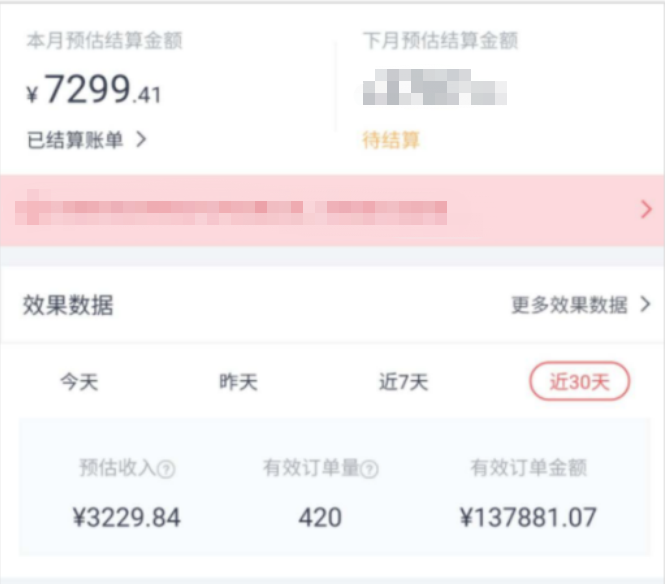Viewport: 665px width, 584px height.
Task: Open the arrow beside 已结算账单
Action: pos(141,139)
